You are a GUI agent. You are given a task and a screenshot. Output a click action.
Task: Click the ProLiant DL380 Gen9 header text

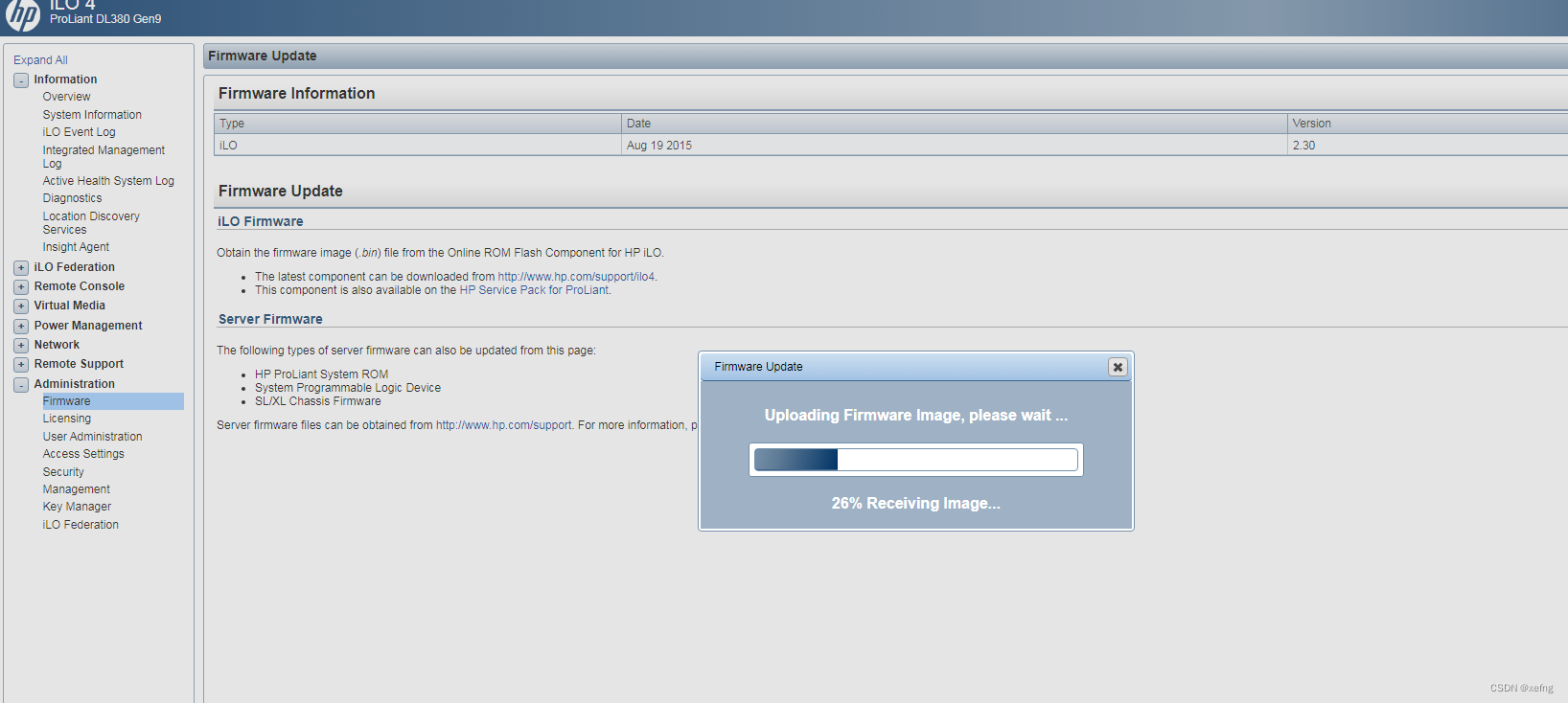(x=105, y=19)
